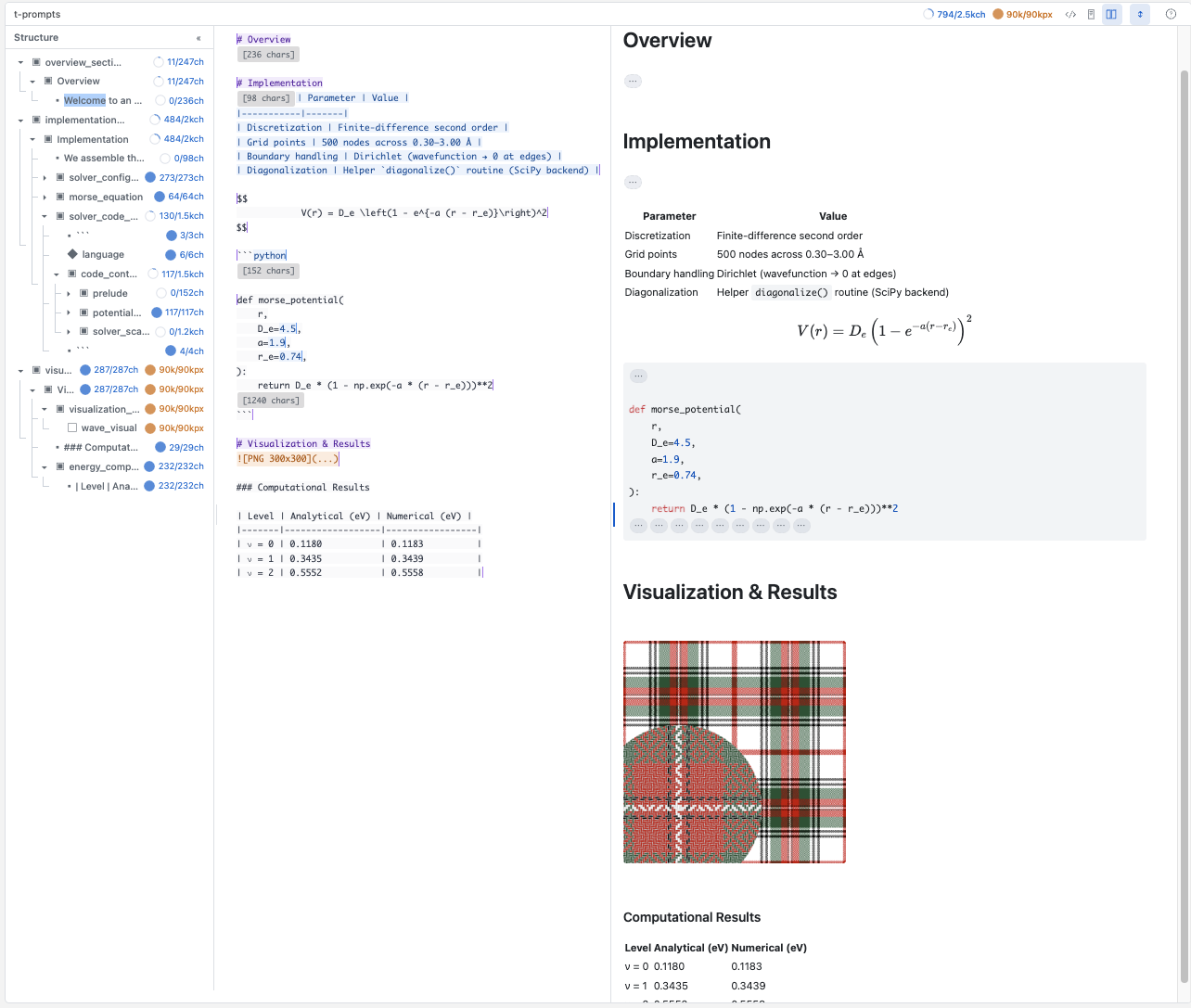
Task: Open help via the question mark icon
Action: [x=1171, y=15]
